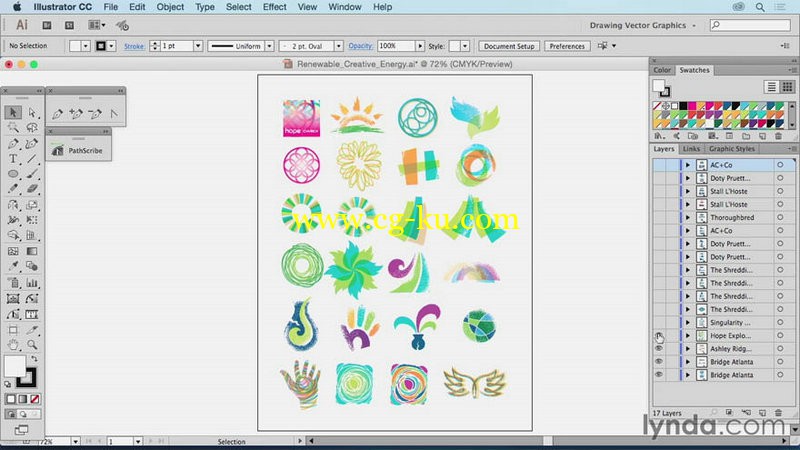This screenshot has width=800, height=450.
Task: Select the Magic Wand tool
Action: 13,128
